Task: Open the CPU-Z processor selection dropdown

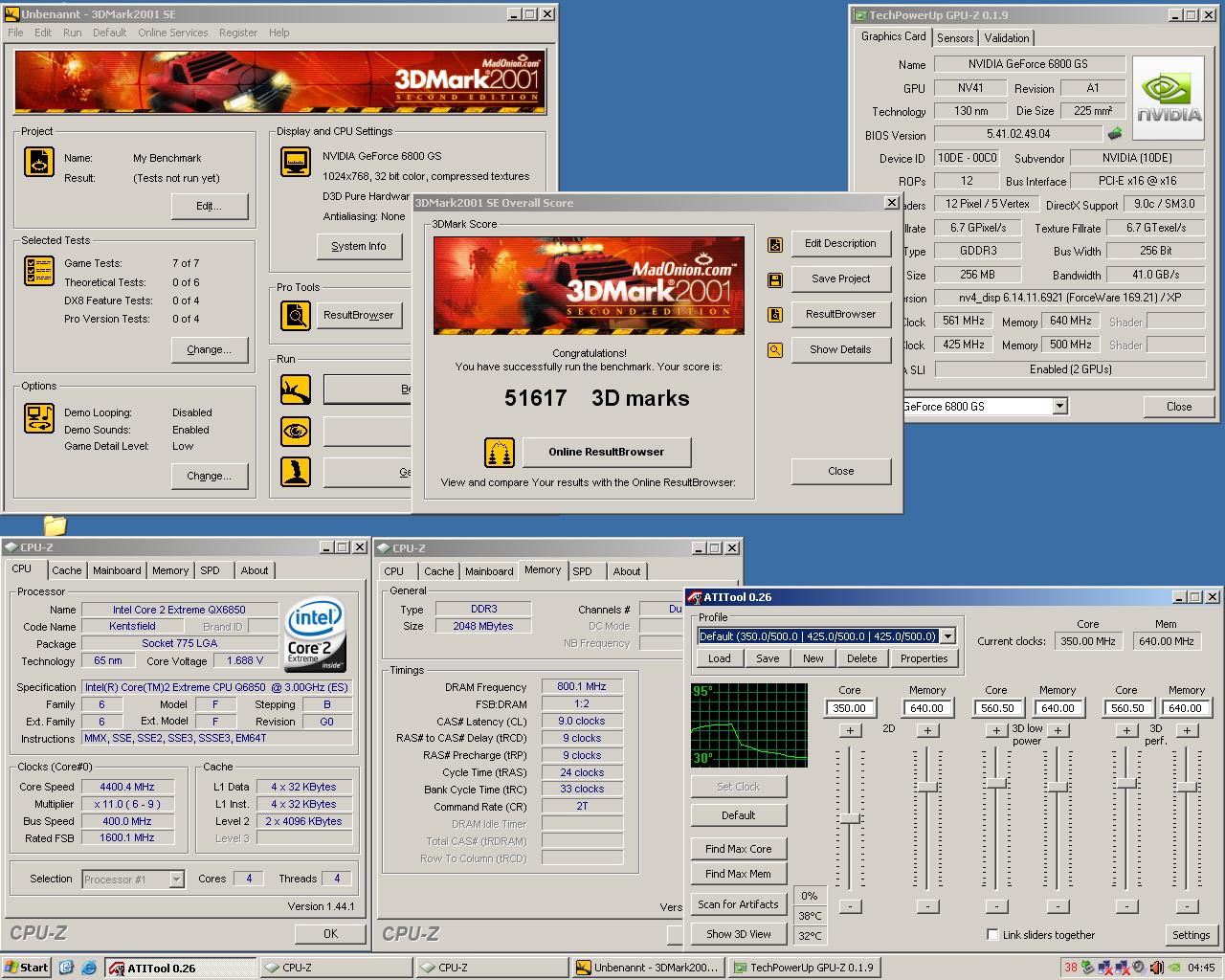Action: click(x=176, y=879)
